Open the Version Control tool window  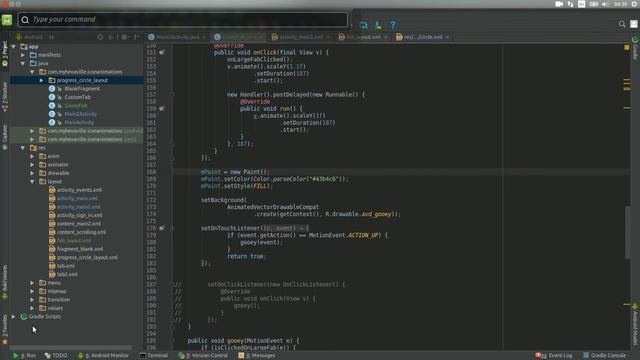(203, 356)
